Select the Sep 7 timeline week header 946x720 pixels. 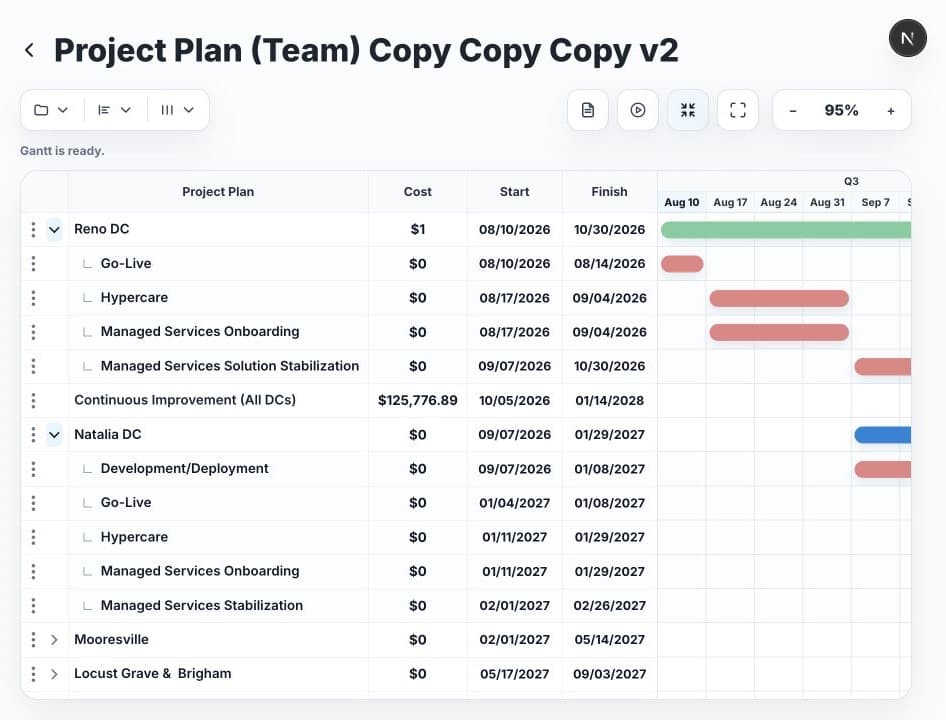point(875,202)
